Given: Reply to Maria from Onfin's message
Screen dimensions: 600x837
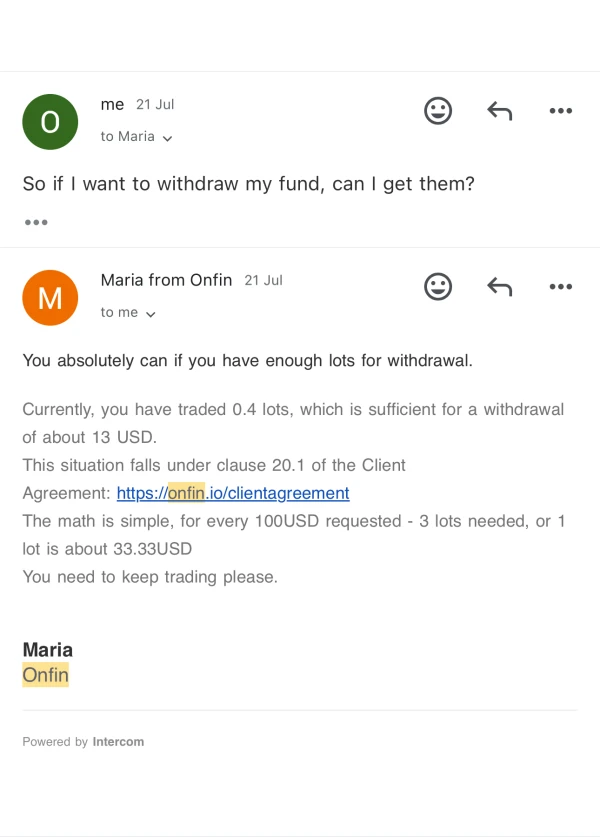Looking at the screenshot, I should click(x=499, y=287).
